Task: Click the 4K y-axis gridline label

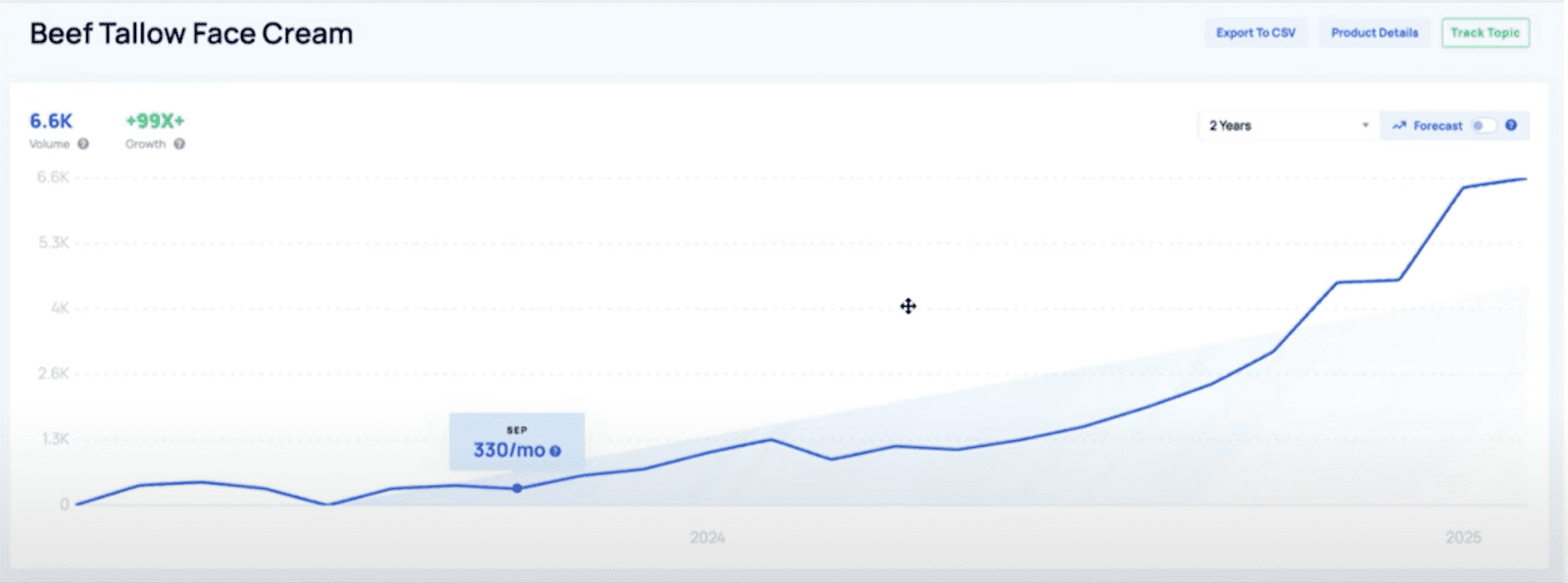Action: pos(60,308)
